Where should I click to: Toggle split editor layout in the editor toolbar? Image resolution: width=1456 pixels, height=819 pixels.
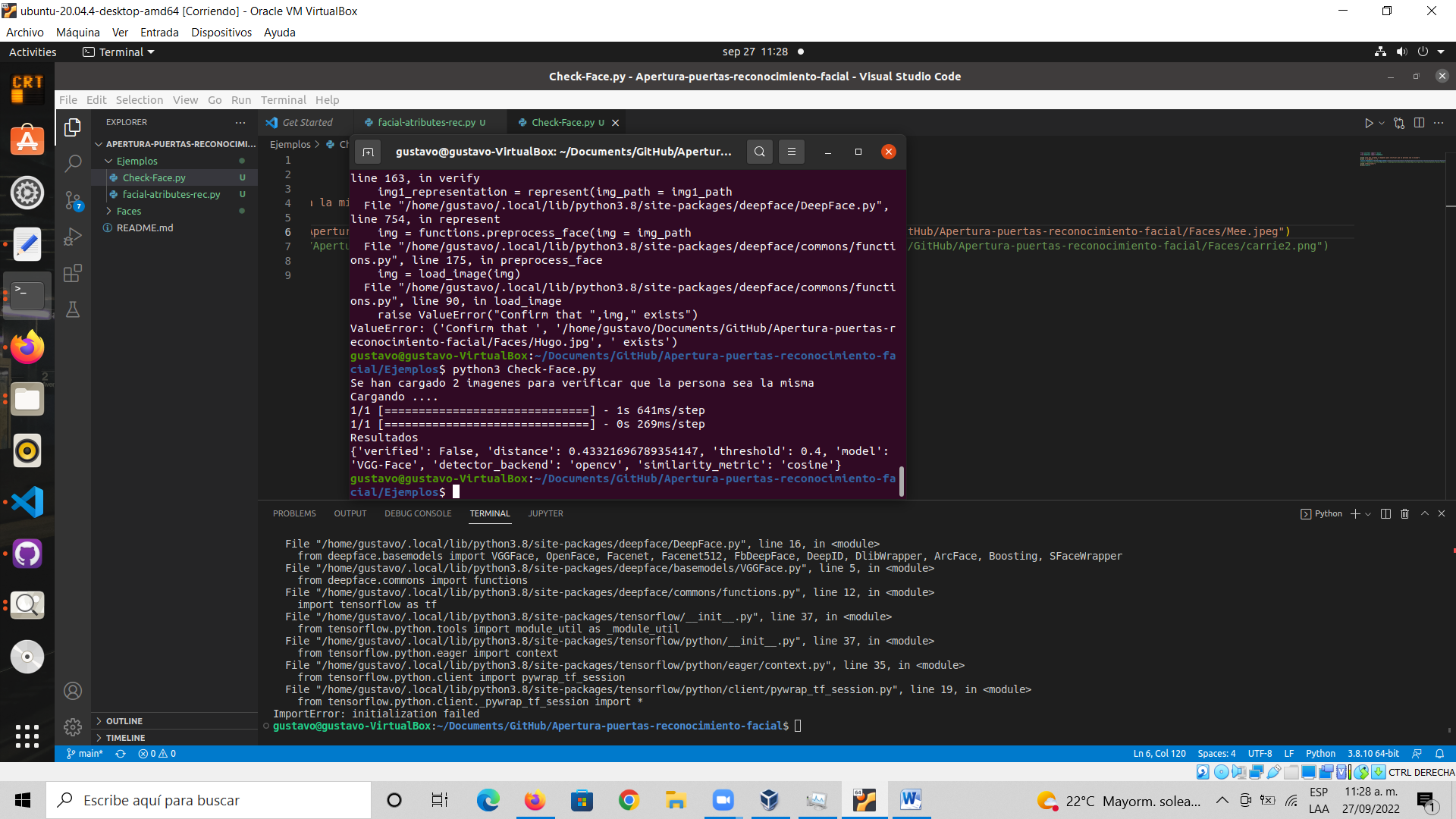click(1419, 122)
